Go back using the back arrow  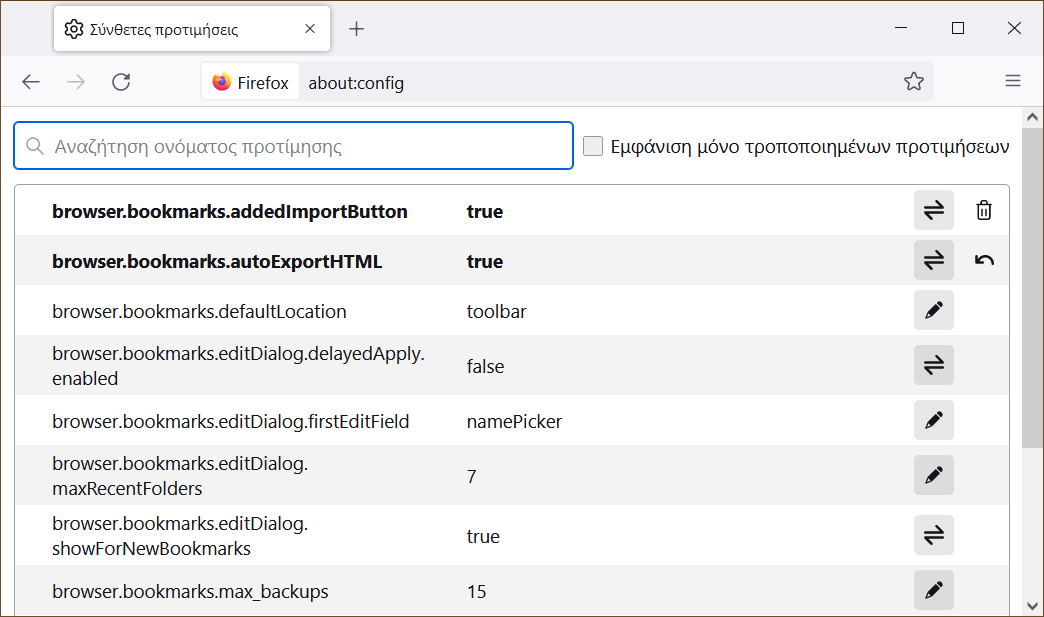pyautogui.click(x=31, y=82)
